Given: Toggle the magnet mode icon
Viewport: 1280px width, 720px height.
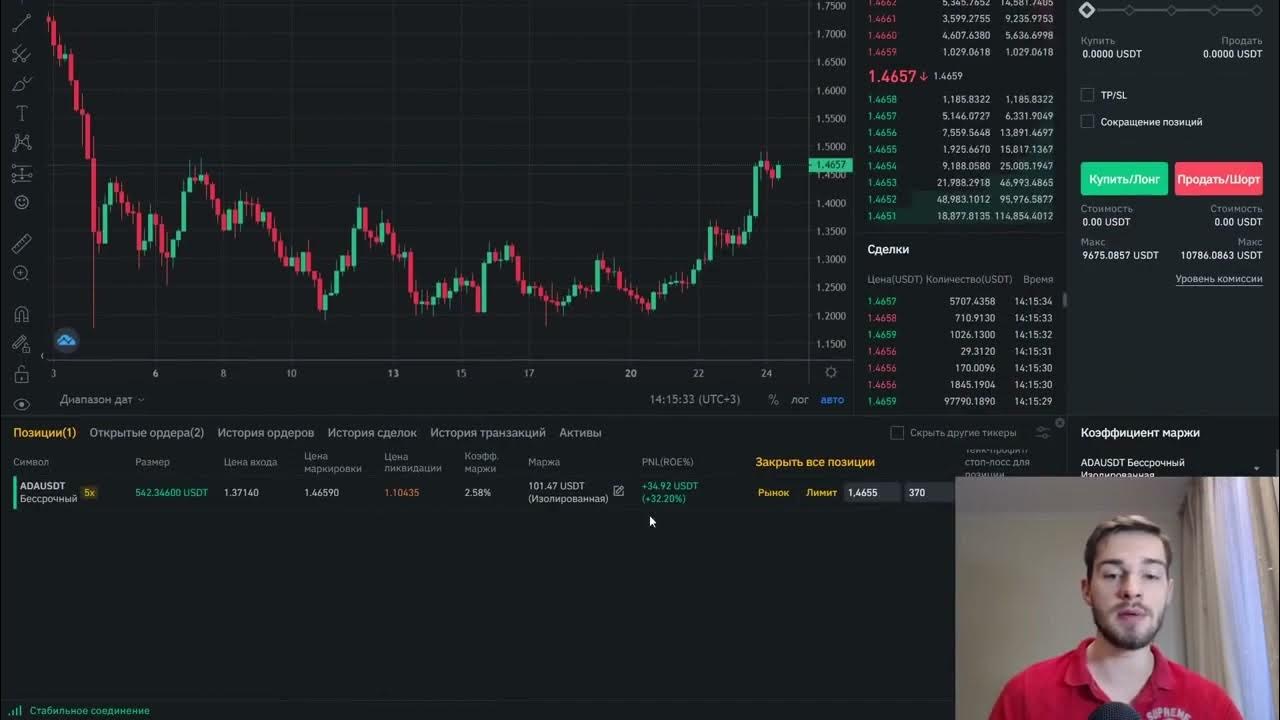Looking at the screenshot, I should click(21, 314).
